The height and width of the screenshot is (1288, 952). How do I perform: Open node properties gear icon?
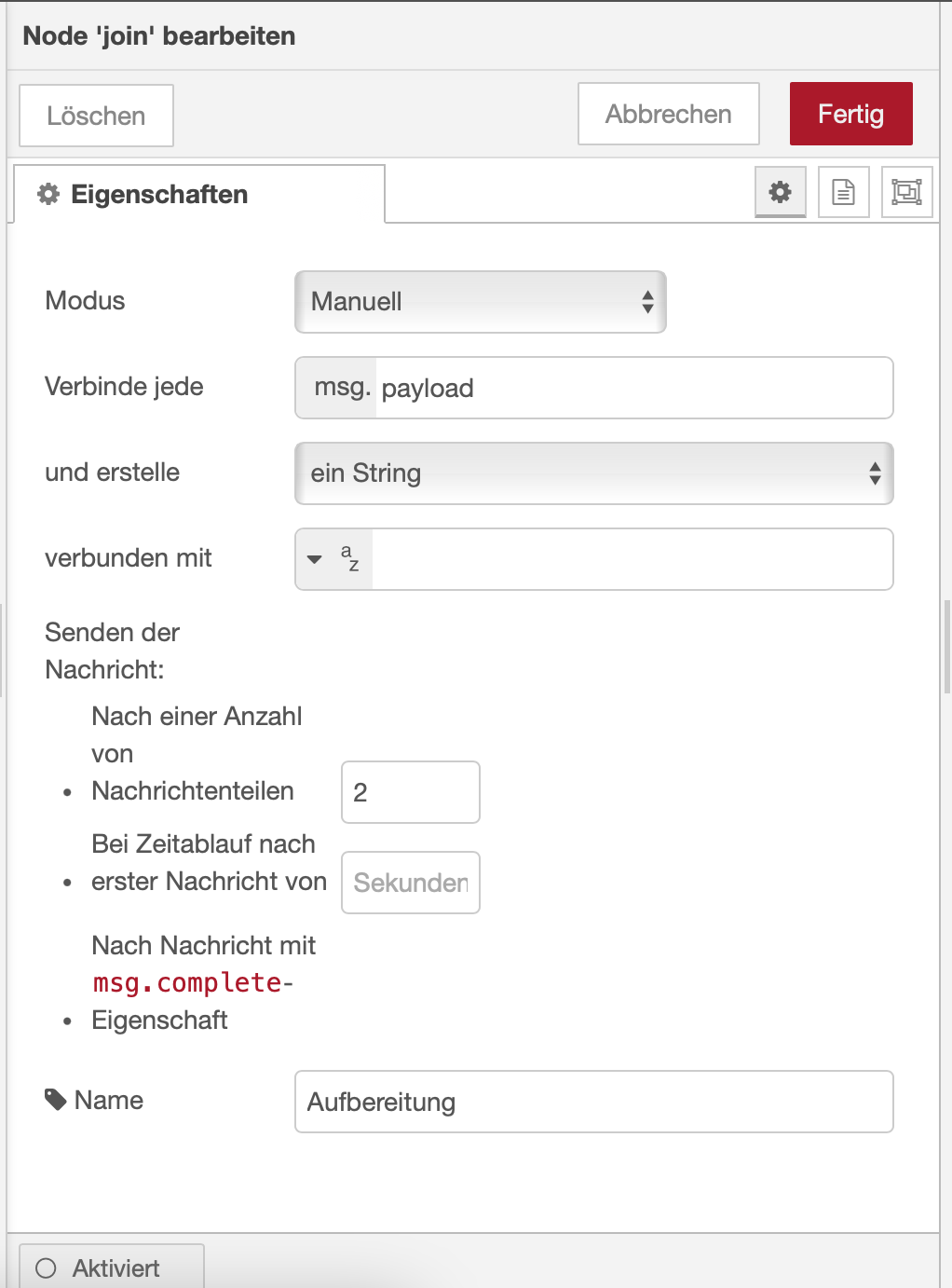point(780,192)
